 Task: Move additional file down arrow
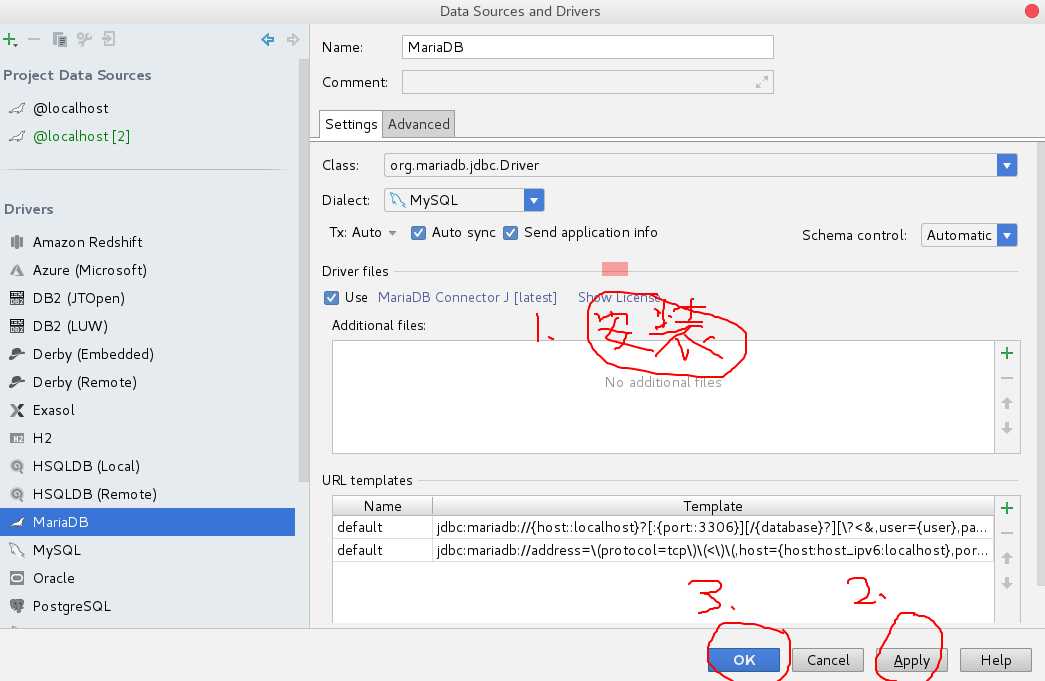coord(1007,428)
